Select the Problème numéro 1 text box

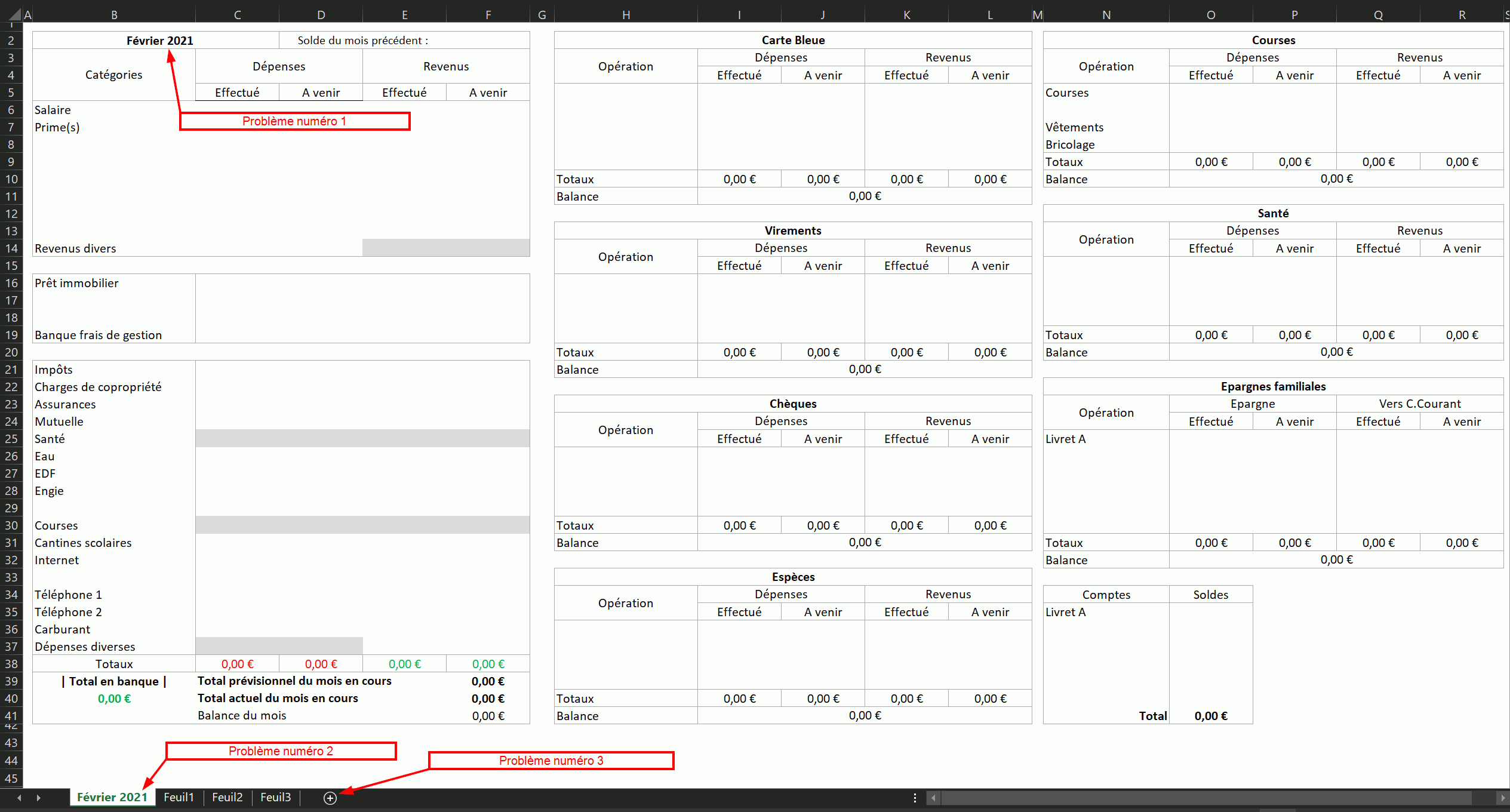294,121
